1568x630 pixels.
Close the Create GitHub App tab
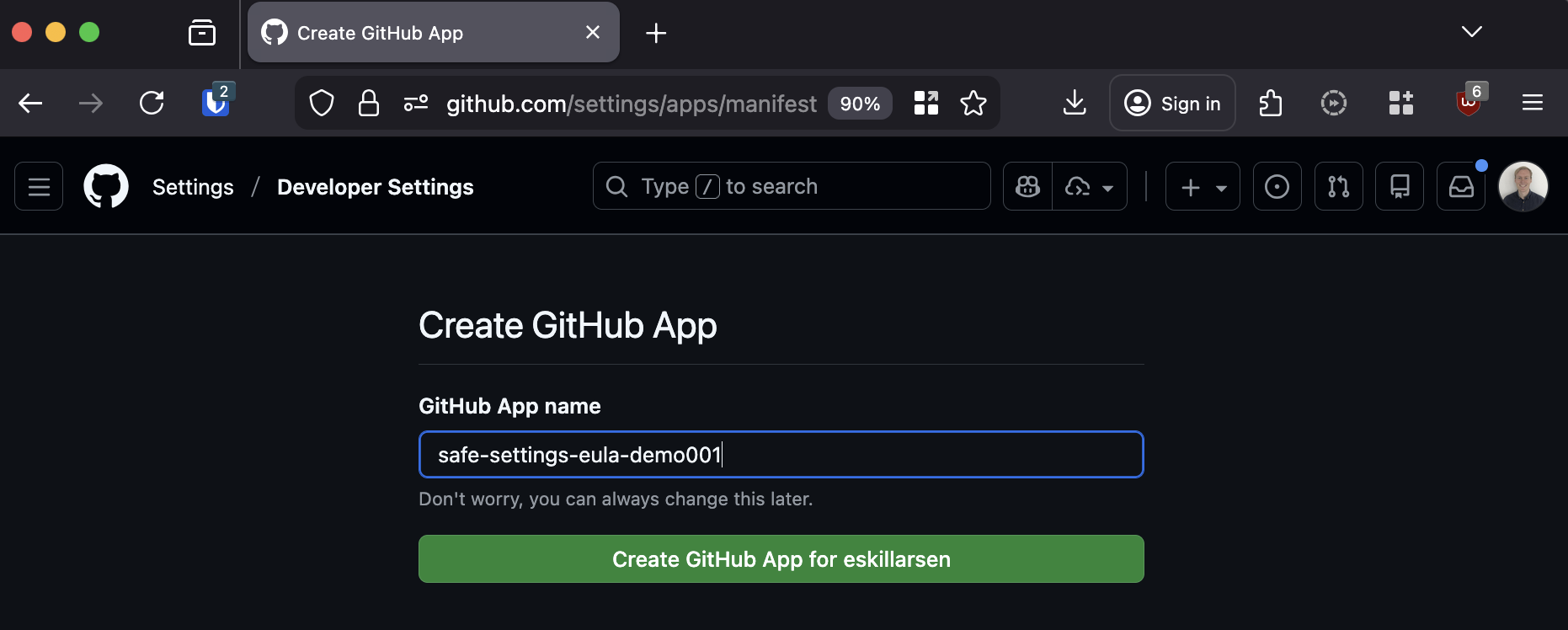[593, 32]
